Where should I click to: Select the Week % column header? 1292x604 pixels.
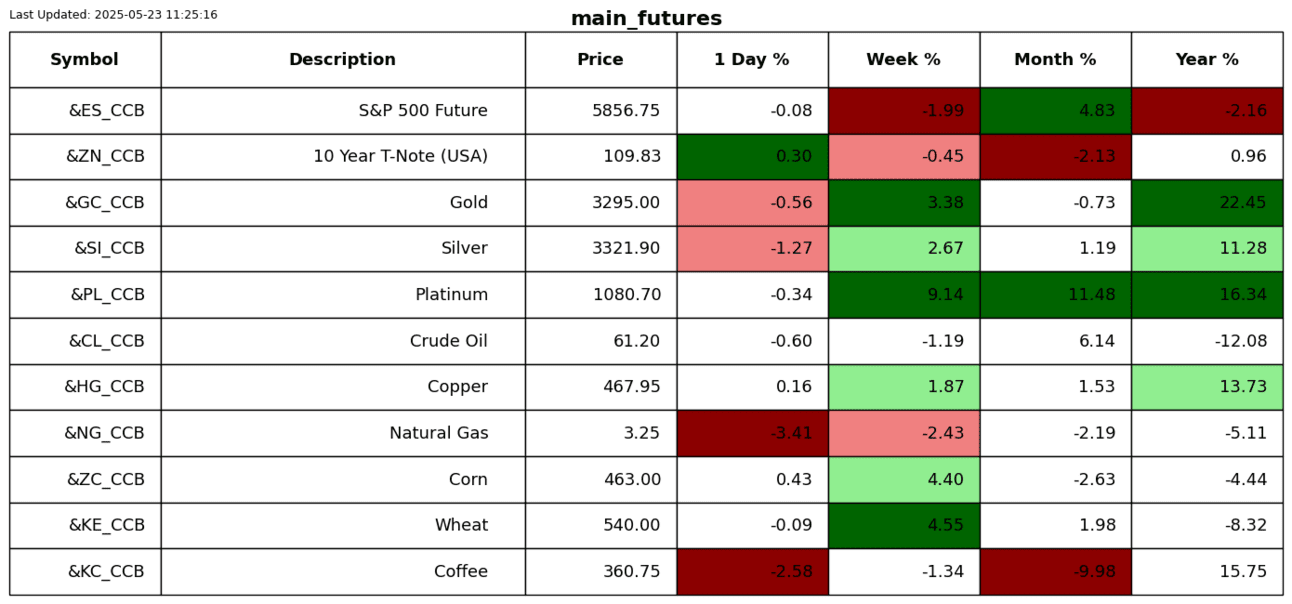tap(903, 60)
